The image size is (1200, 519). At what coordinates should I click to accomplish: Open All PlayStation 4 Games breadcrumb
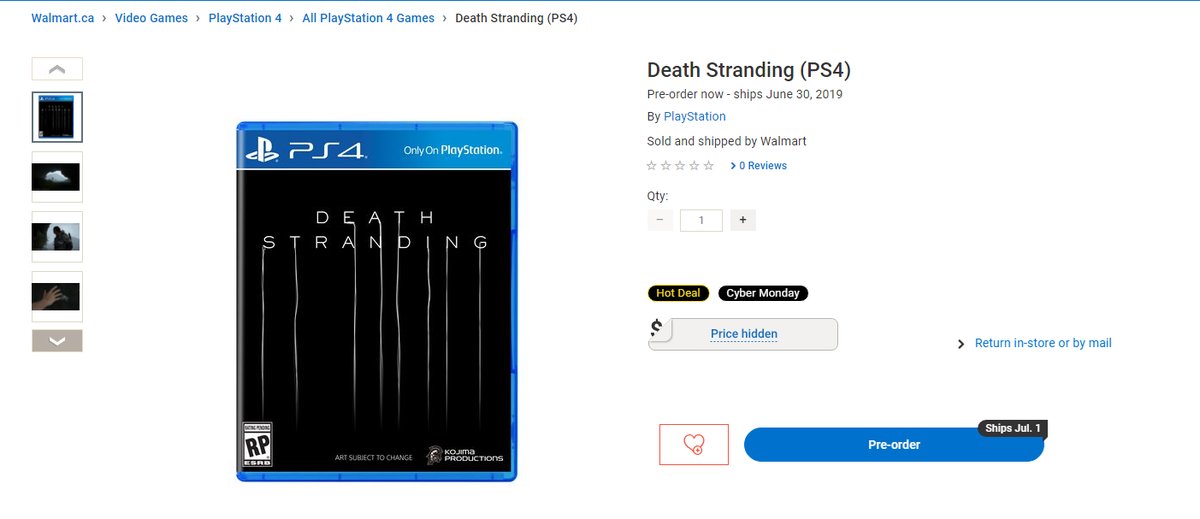pyautogui.click(x=368, y=18)
